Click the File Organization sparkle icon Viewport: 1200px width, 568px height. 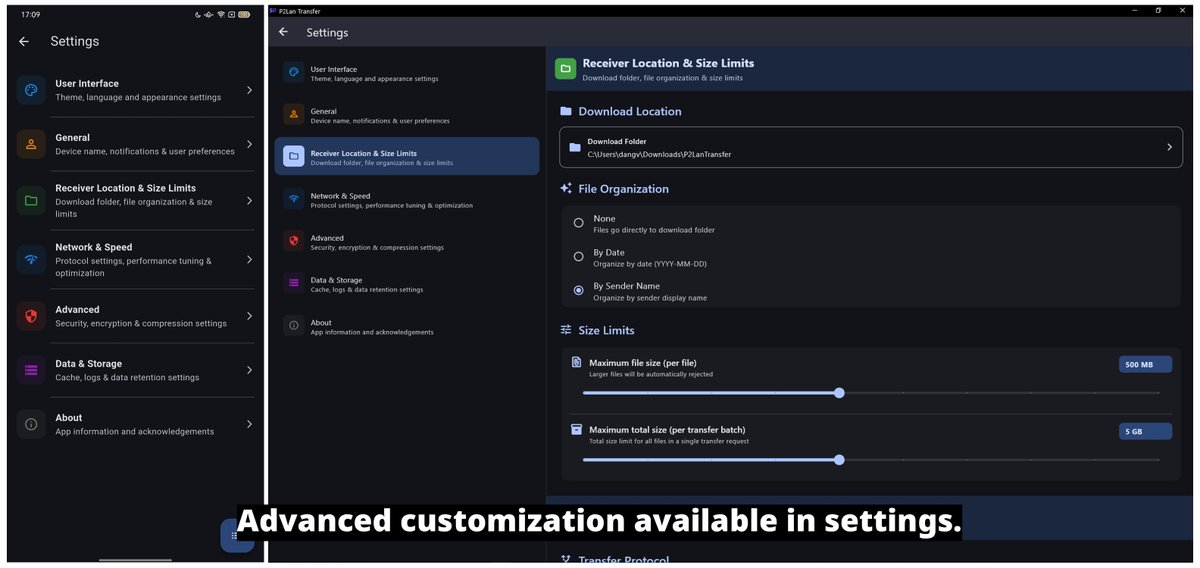(x=566, y=188)
